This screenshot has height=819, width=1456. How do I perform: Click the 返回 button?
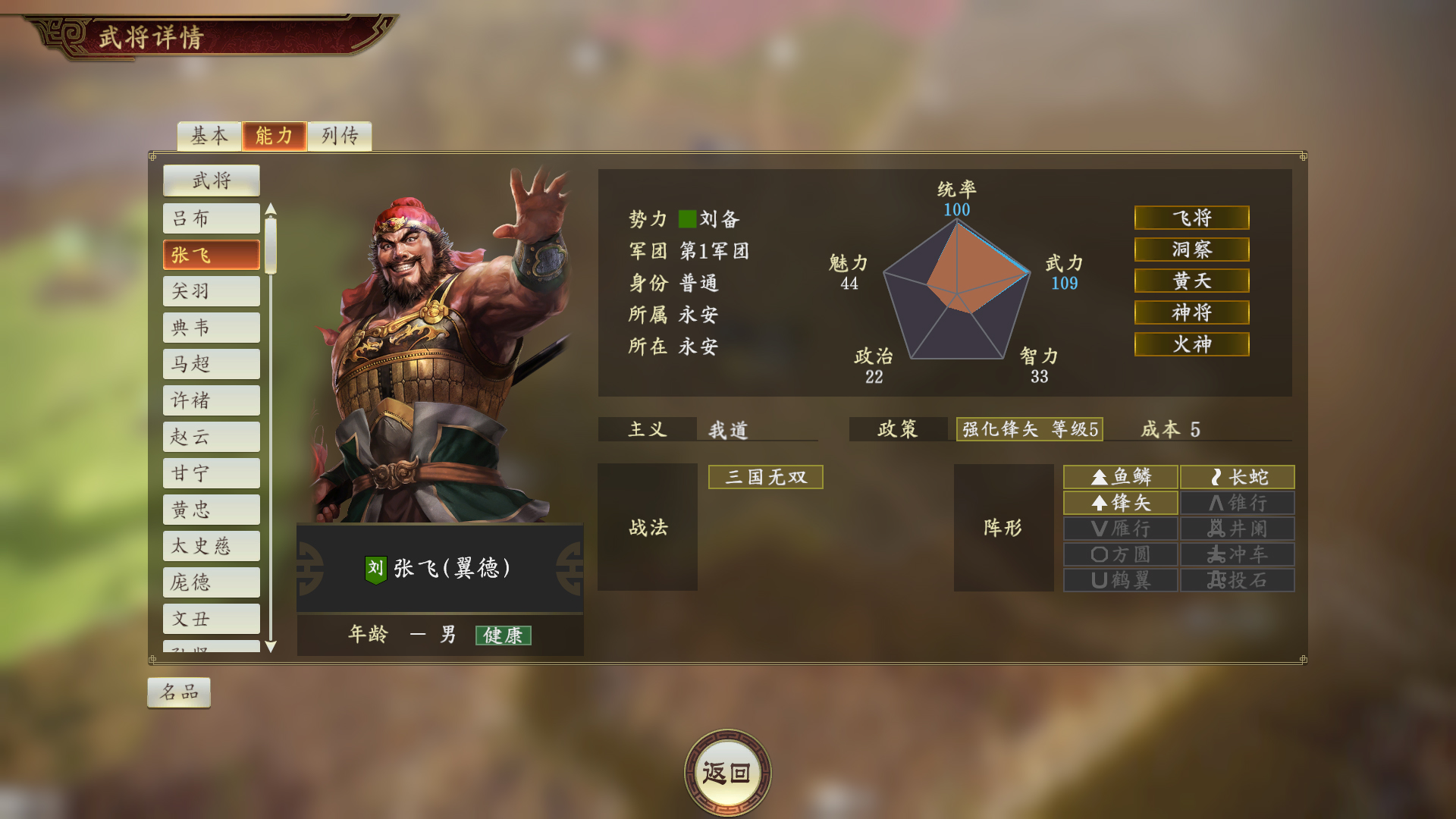[x=727, y=773]
